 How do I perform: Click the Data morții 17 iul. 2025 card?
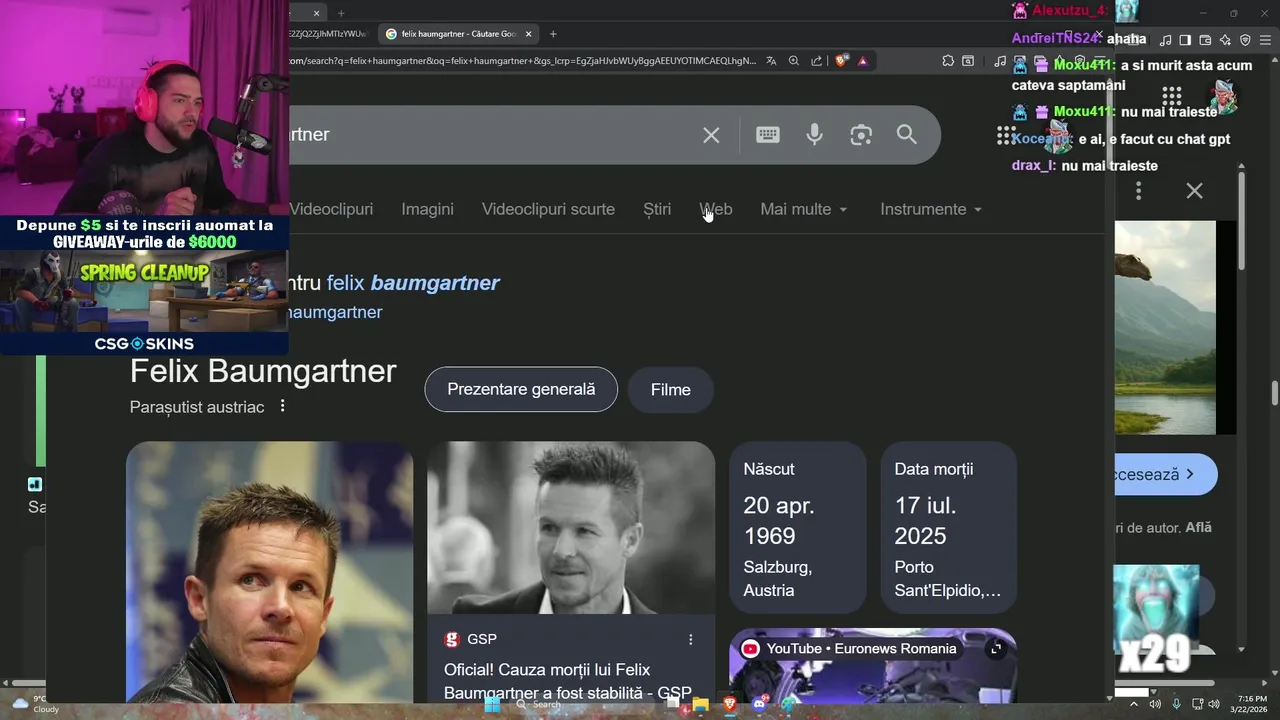point(949,528)
